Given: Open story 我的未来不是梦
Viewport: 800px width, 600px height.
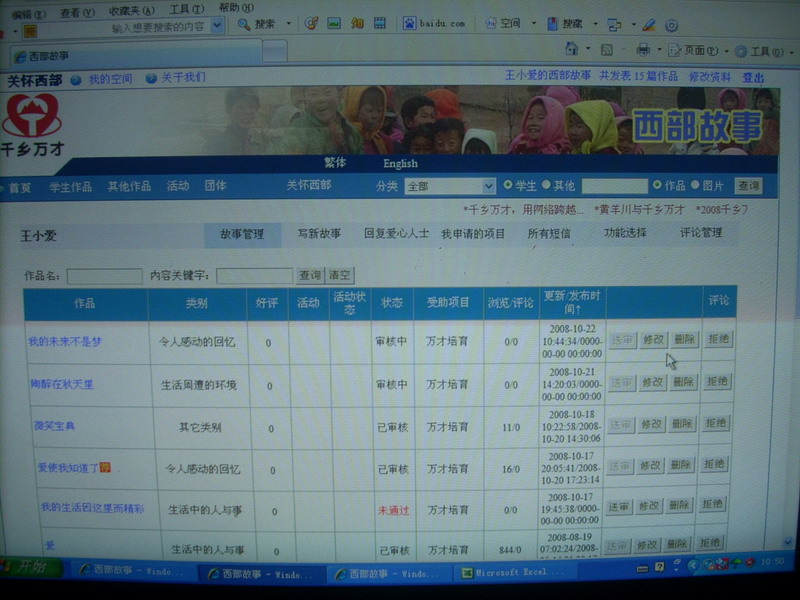Looking at the screenshot, I should tap(65, 342).
